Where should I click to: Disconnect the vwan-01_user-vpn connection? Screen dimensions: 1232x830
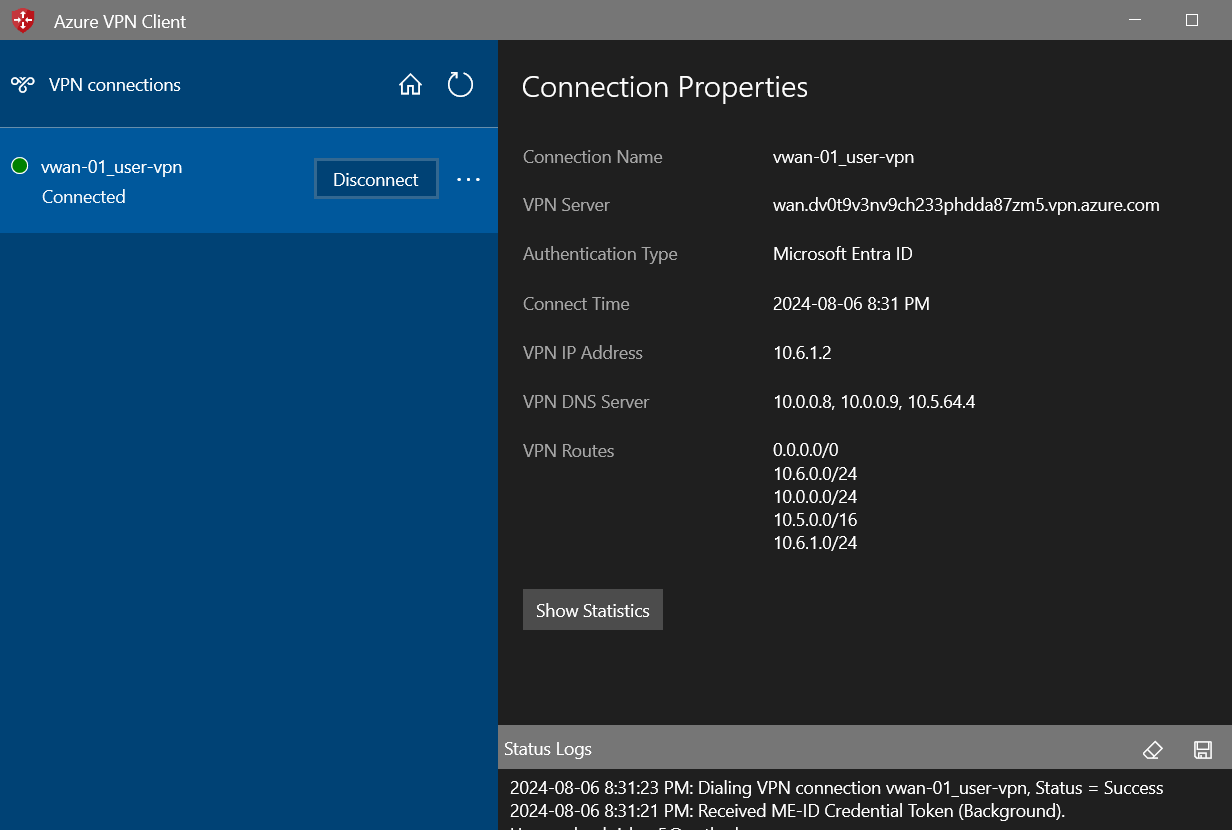coord(376,179)
